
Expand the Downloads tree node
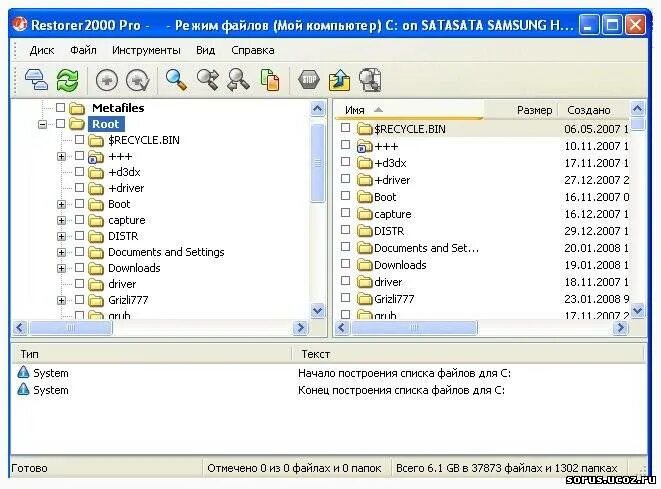(x=62, y=269)
